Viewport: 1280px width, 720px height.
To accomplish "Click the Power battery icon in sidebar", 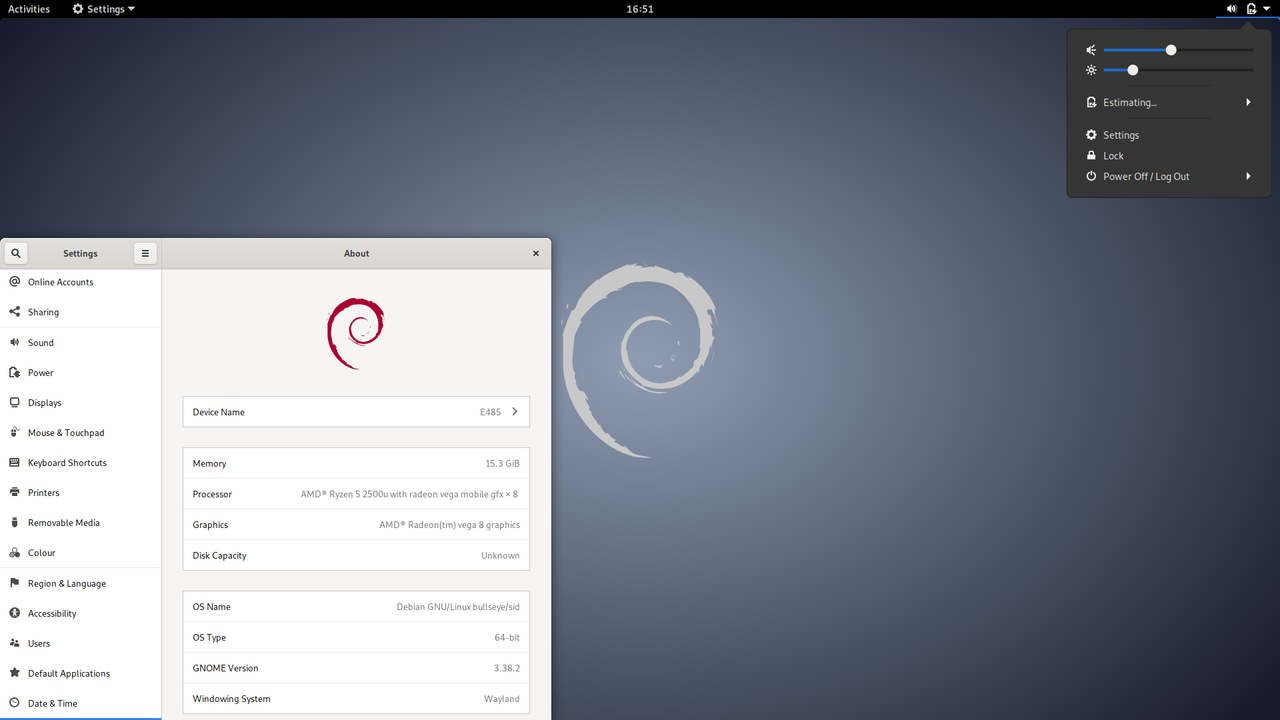I will pyautogui.click(x=14, y=372).
